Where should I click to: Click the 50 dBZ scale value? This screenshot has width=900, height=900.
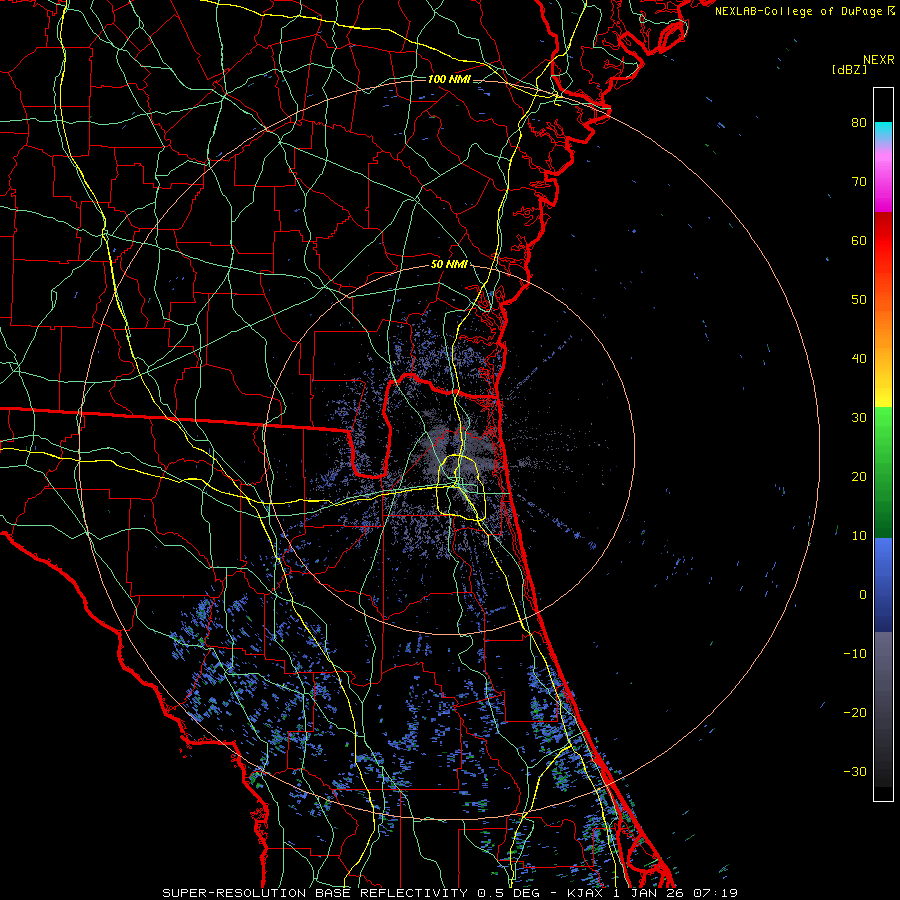point(859,300)
